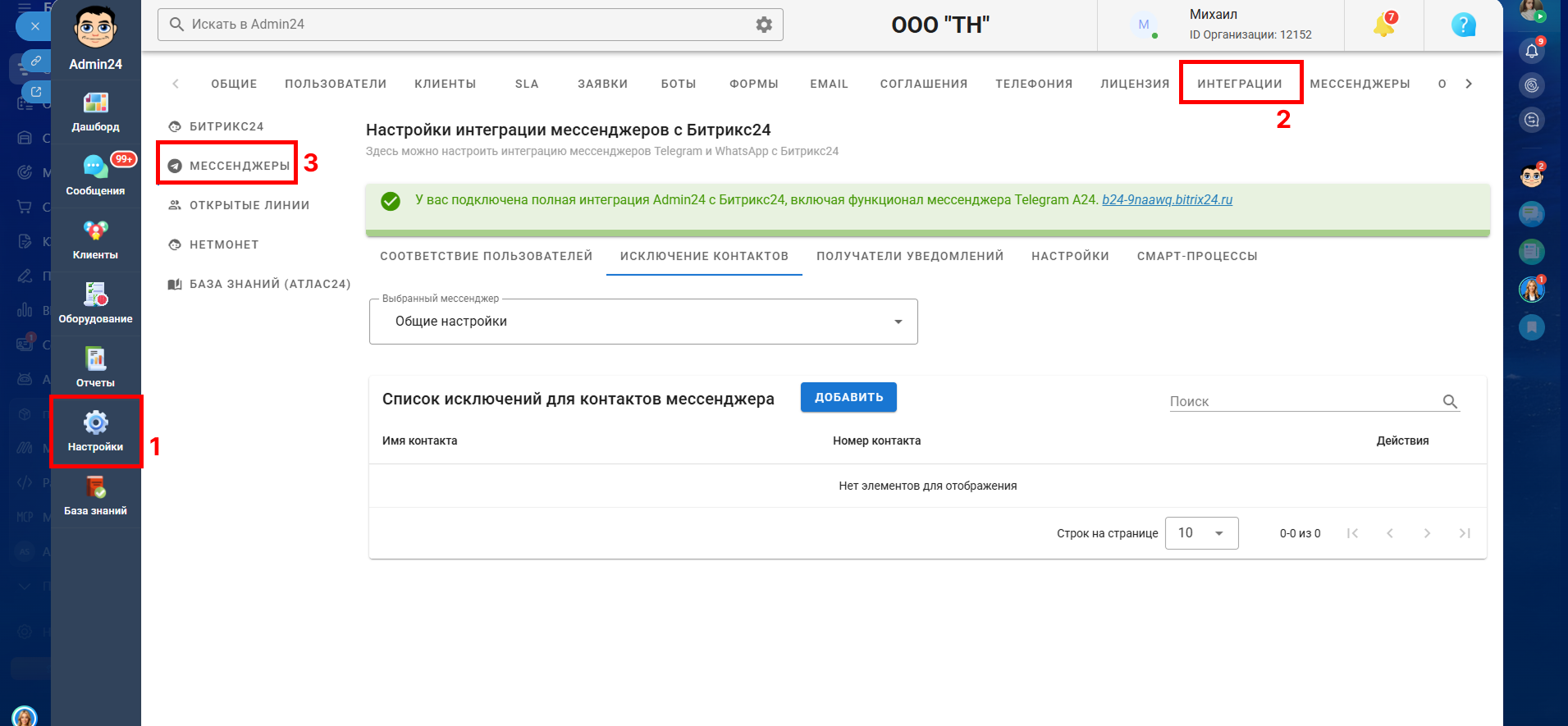Go to the previous table page
The height and width of the screenshot is (726, 1568).
point(1389,533)
